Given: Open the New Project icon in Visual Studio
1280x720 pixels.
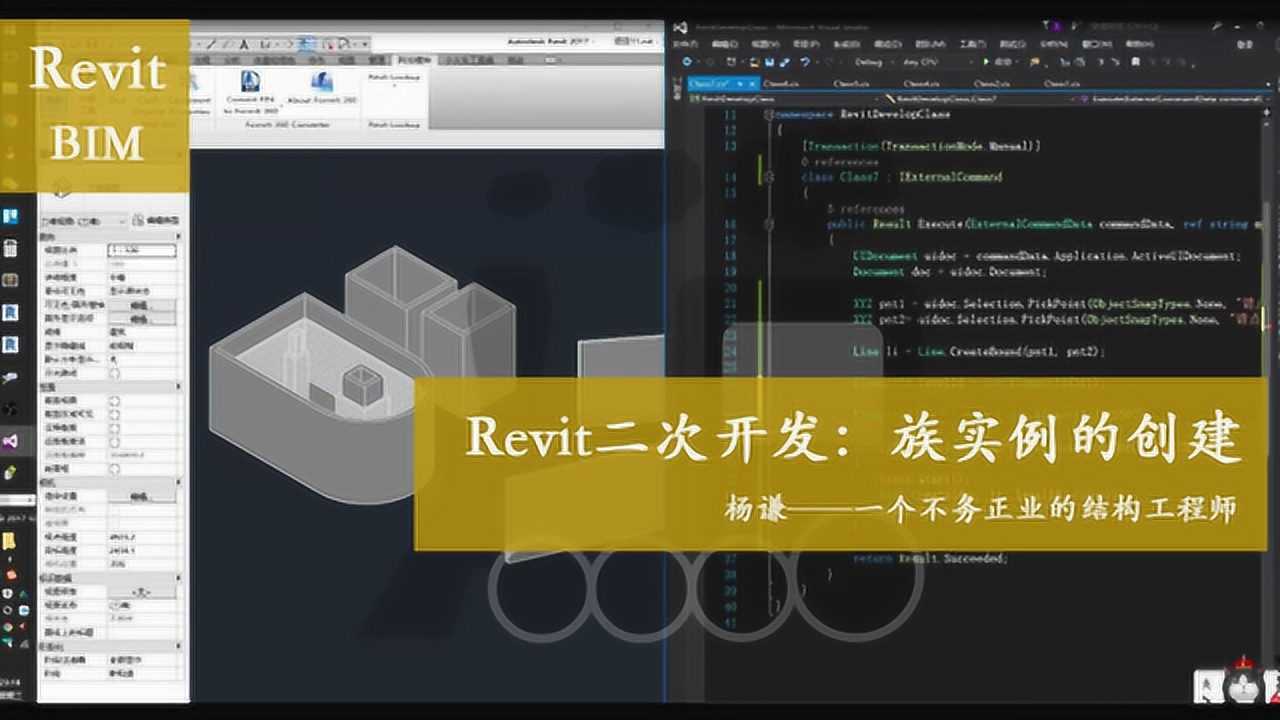Looking at the screenshot, I should (732, 61).
